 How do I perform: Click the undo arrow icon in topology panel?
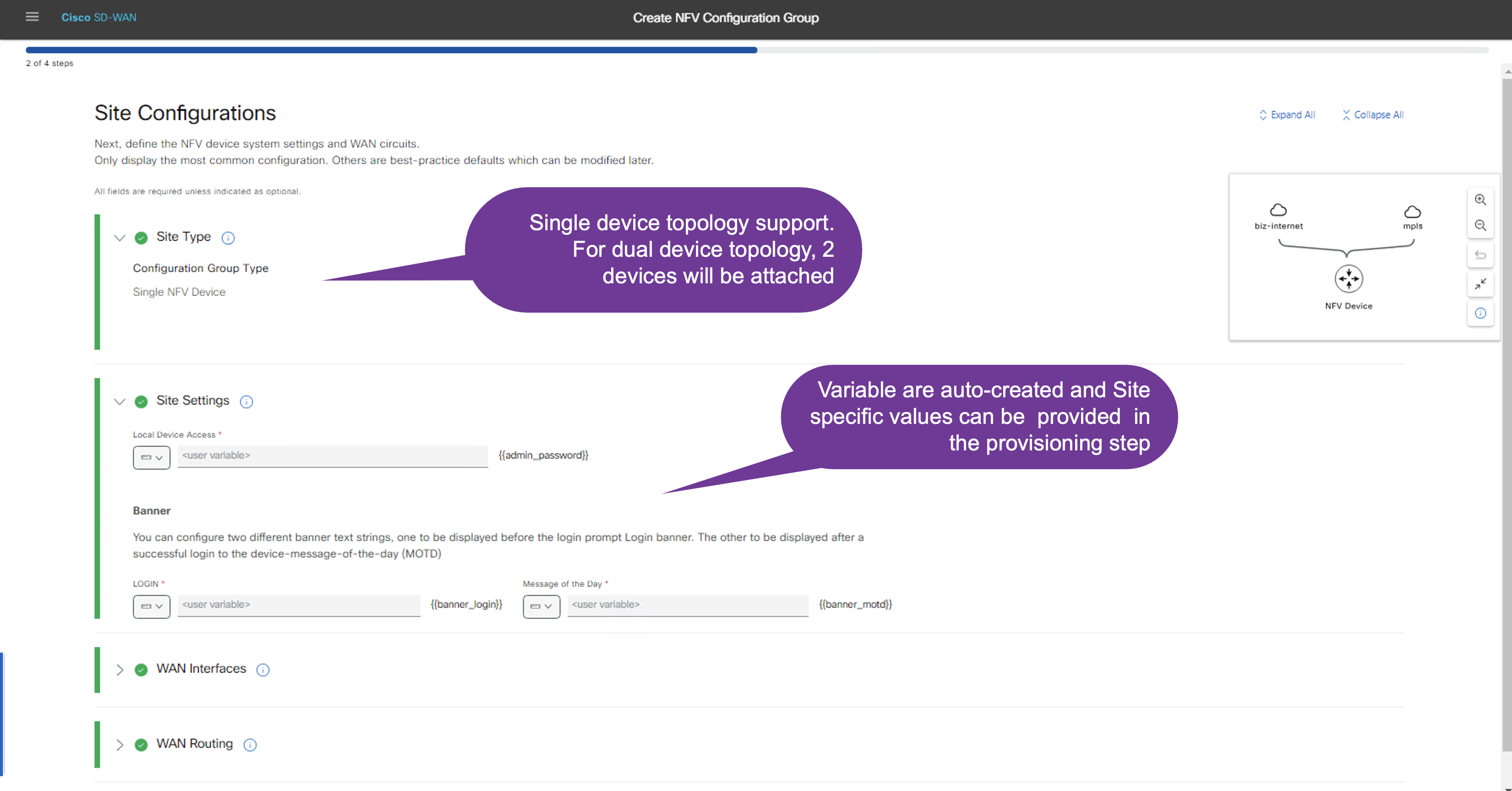coord(1480,255)
